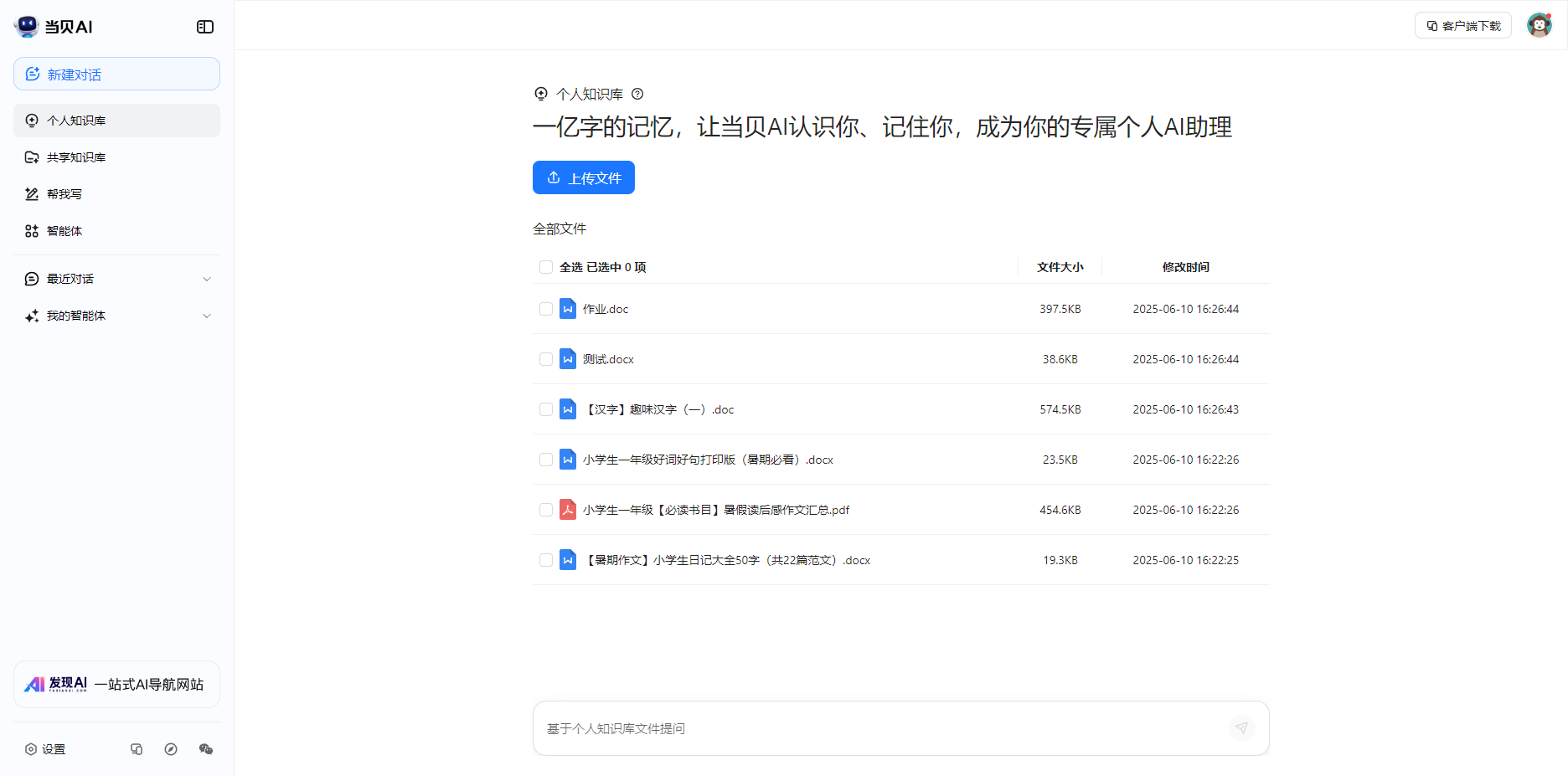This screenshot has height=776, width=1568.
Task: Open the file named 测试.docx
Action: click(608, 359)
